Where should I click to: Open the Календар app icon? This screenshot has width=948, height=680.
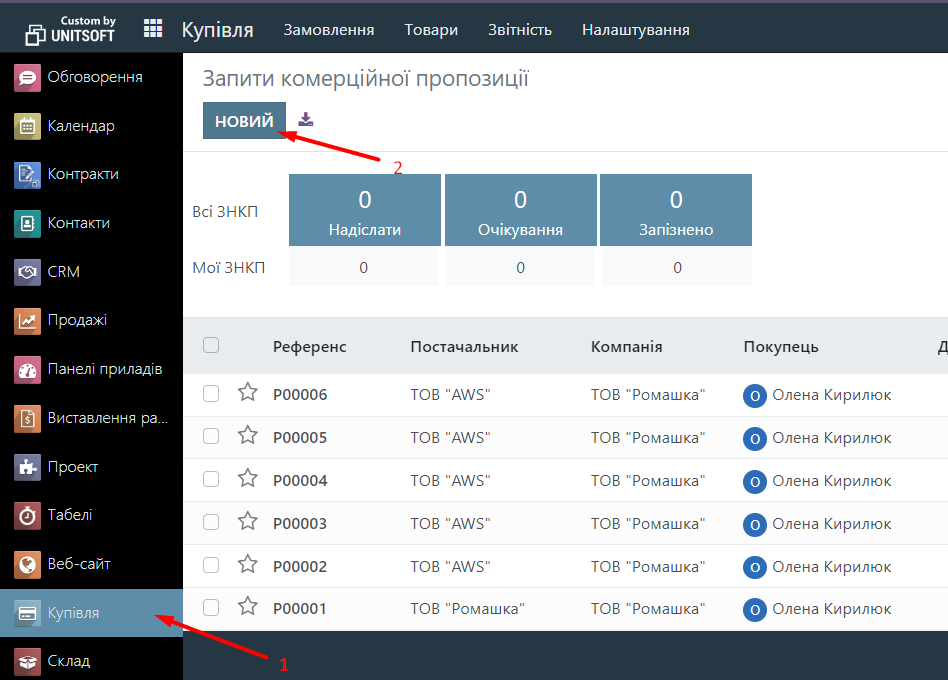(28, 126)
